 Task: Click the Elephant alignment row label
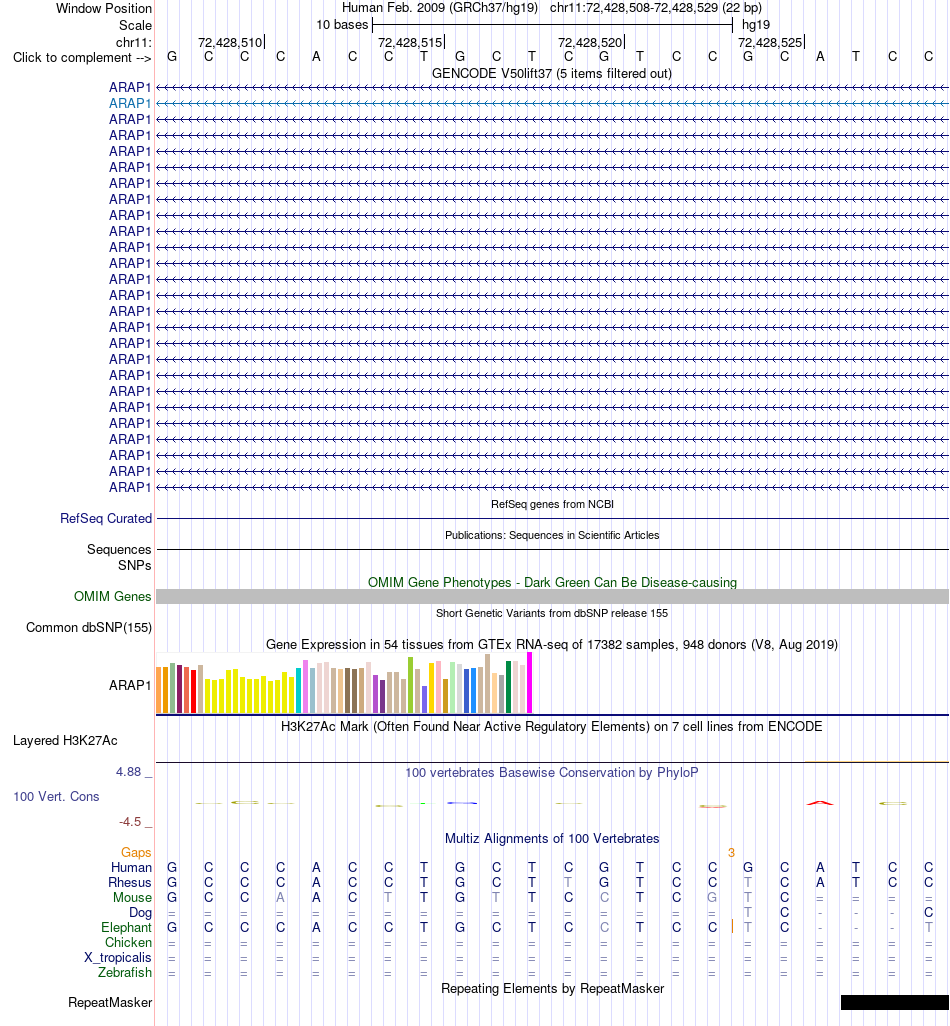coord(126,927)
